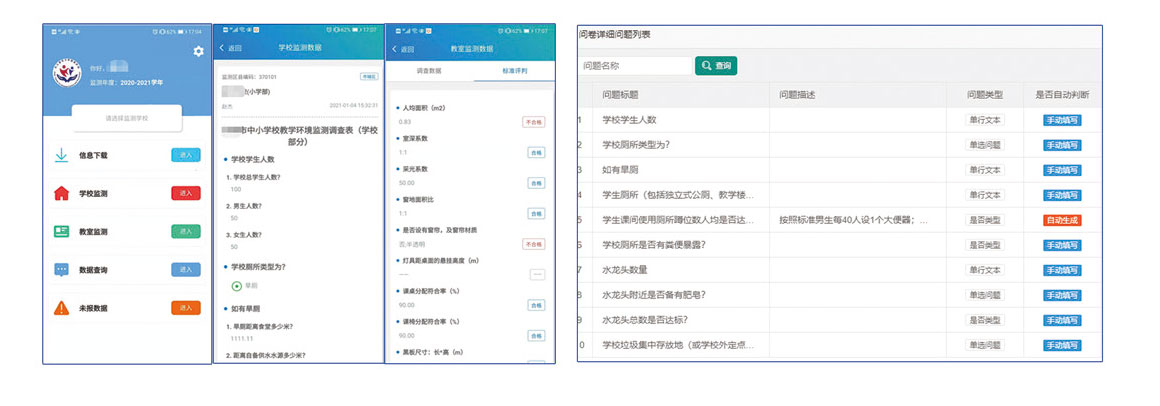This screenshot has height=406, width=1160.
Task: Click the 不合格 result for 人均面积
Action: coord(534,122)
